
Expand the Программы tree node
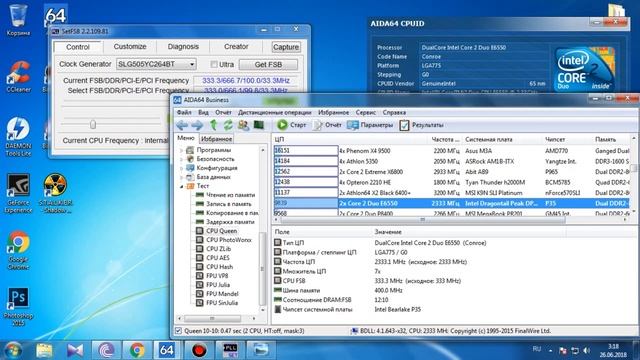(x=182, y=150)
